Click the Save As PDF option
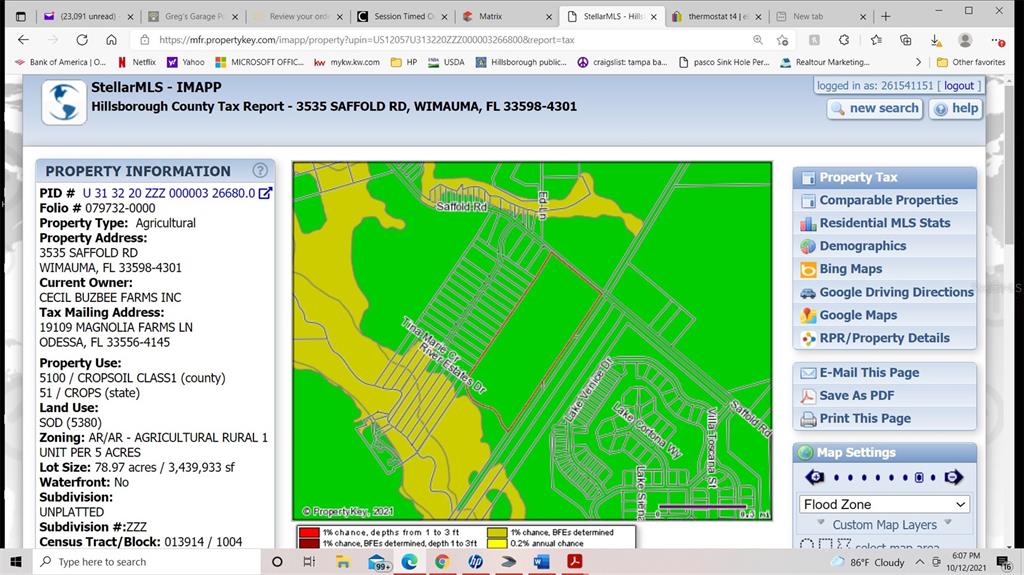Viewport: 1024px width, 575px height. [856, 395]
